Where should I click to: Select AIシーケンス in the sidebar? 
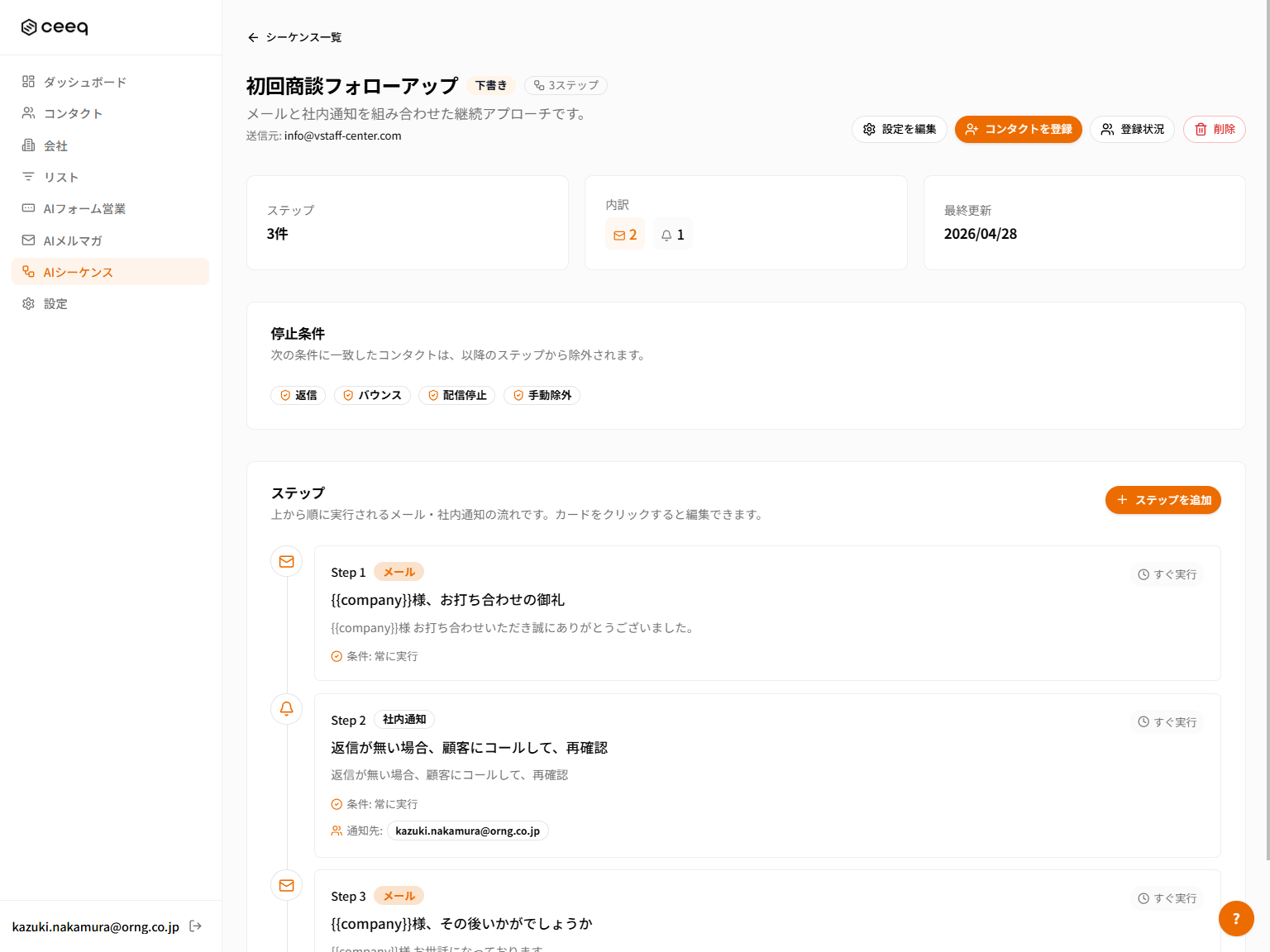[x=110, y=272]
